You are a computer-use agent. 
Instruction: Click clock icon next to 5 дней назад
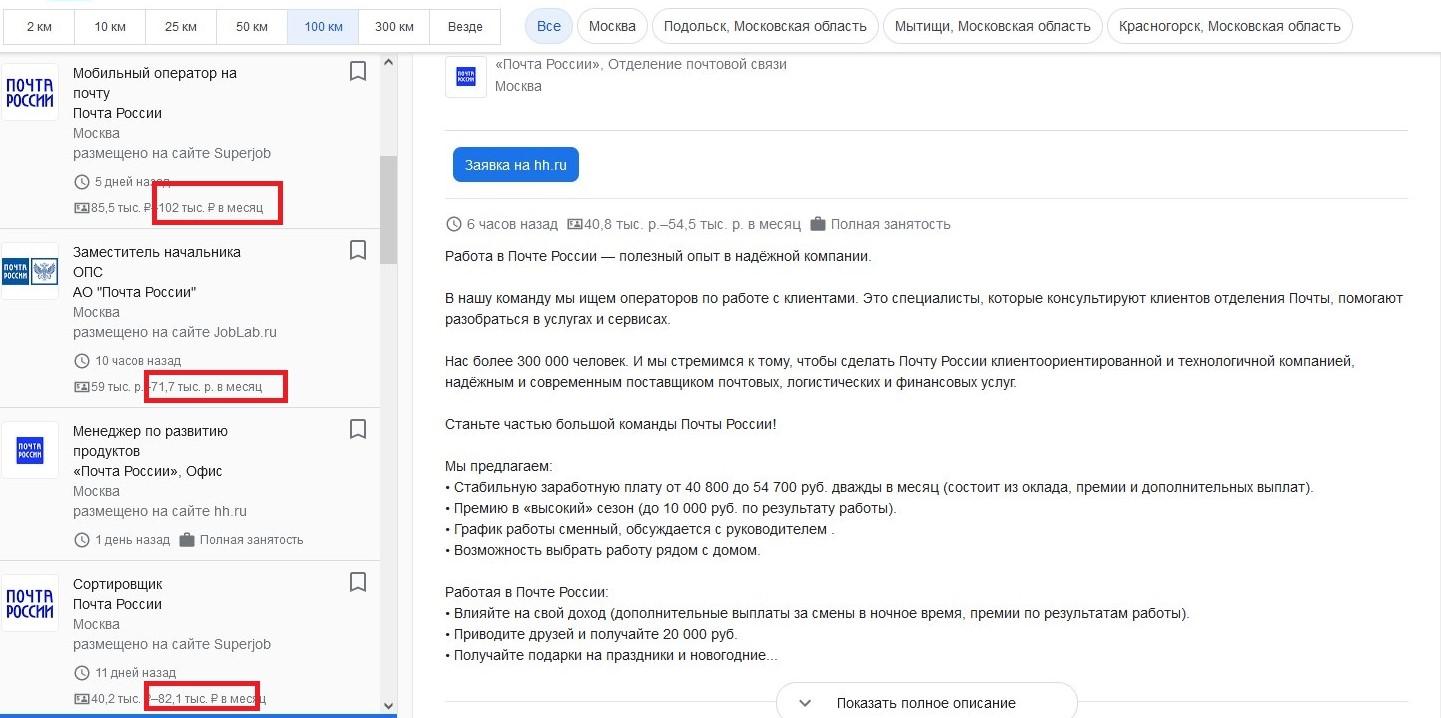(x=82, y=182)
